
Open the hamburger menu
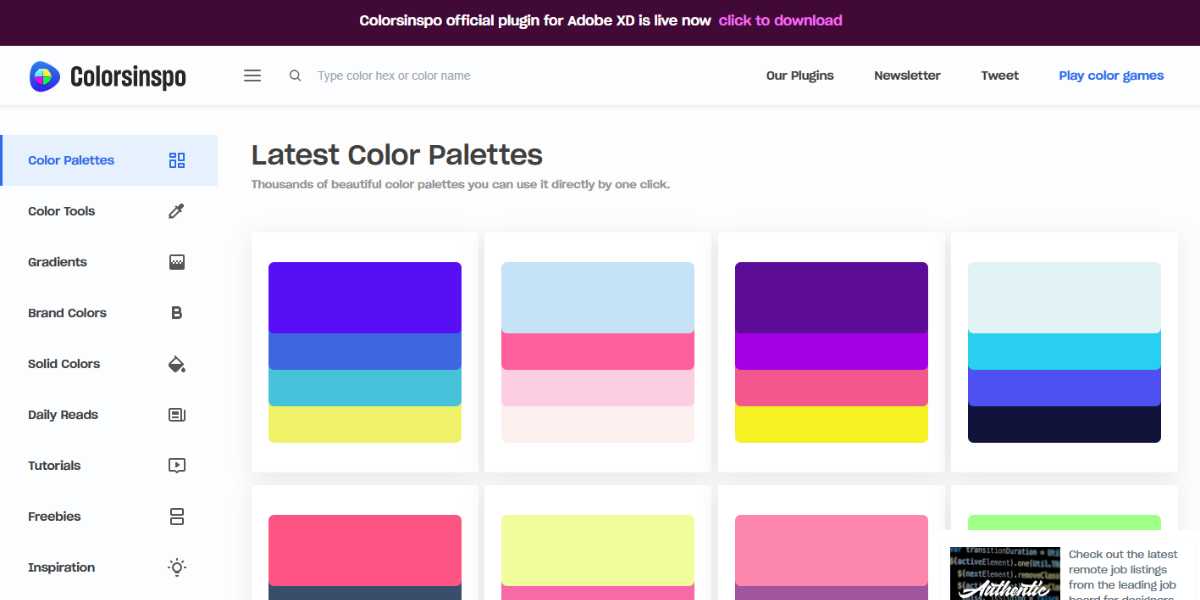click(252, 75)
